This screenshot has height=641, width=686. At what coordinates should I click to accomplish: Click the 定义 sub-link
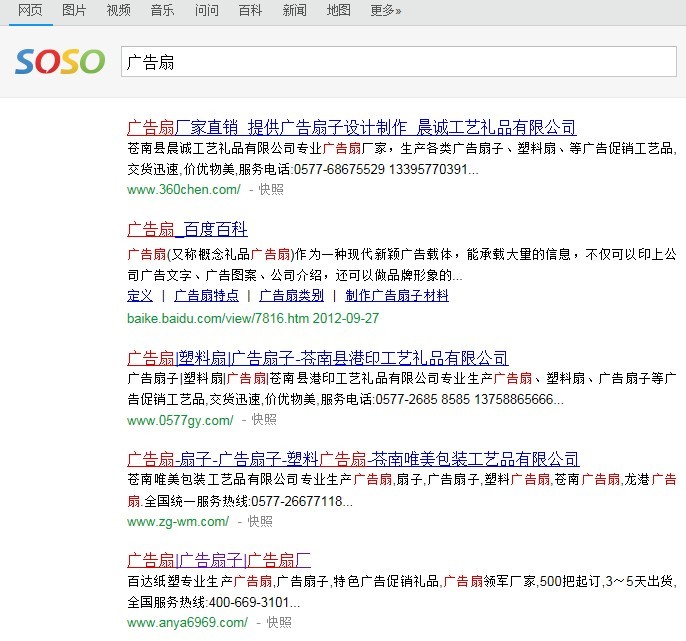click(x=140, y=296)
